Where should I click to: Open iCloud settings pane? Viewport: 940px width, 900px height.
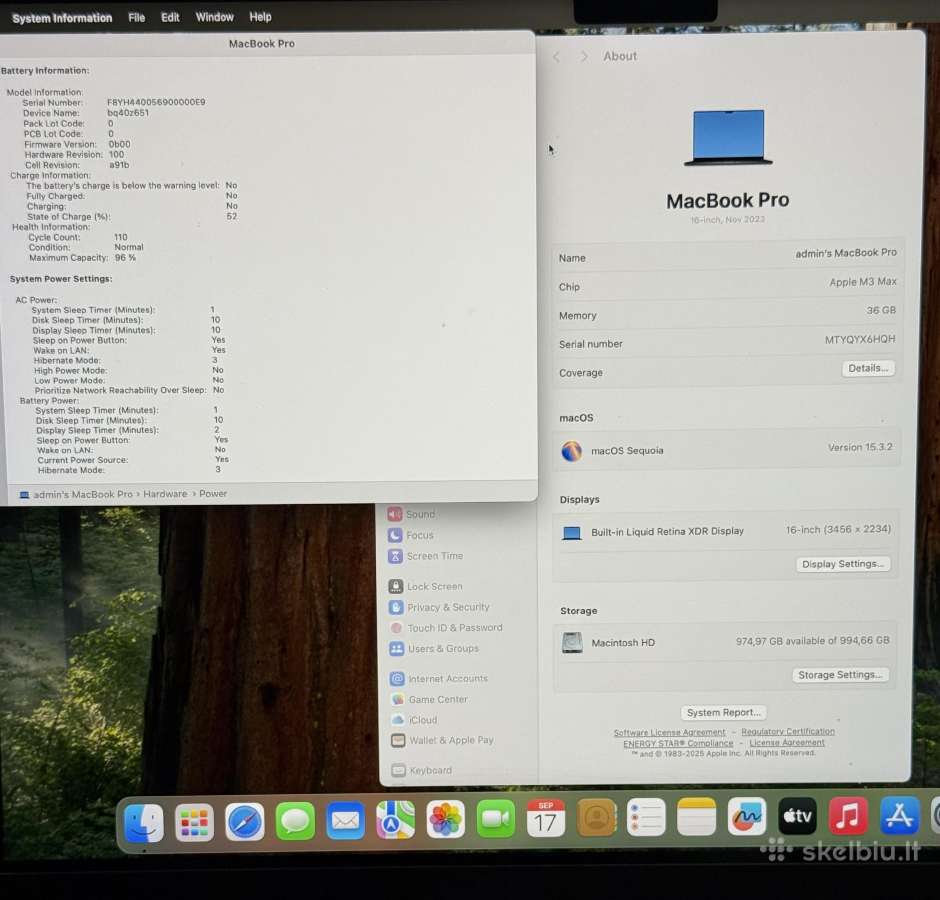(414, 720)
